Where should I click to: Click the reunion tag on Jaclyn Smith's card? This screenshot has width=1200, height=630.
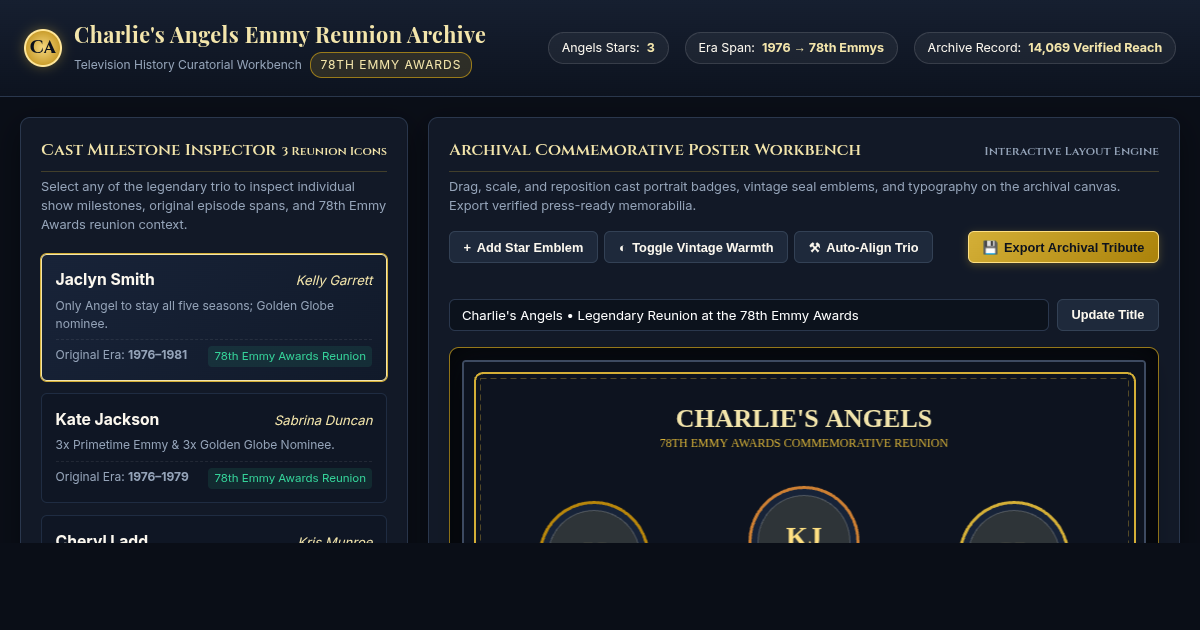[x=290, y=356]
